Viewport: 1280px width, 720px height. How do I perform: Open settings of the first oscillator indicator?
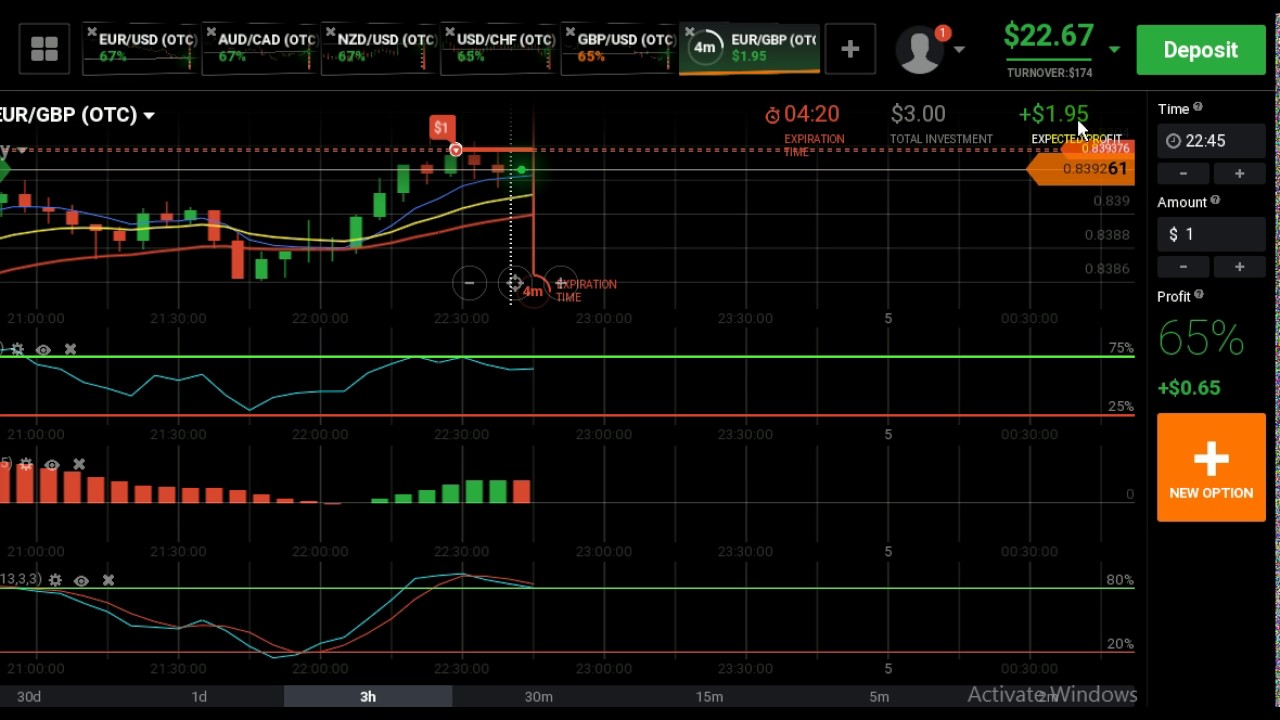[x=17, y=350]
